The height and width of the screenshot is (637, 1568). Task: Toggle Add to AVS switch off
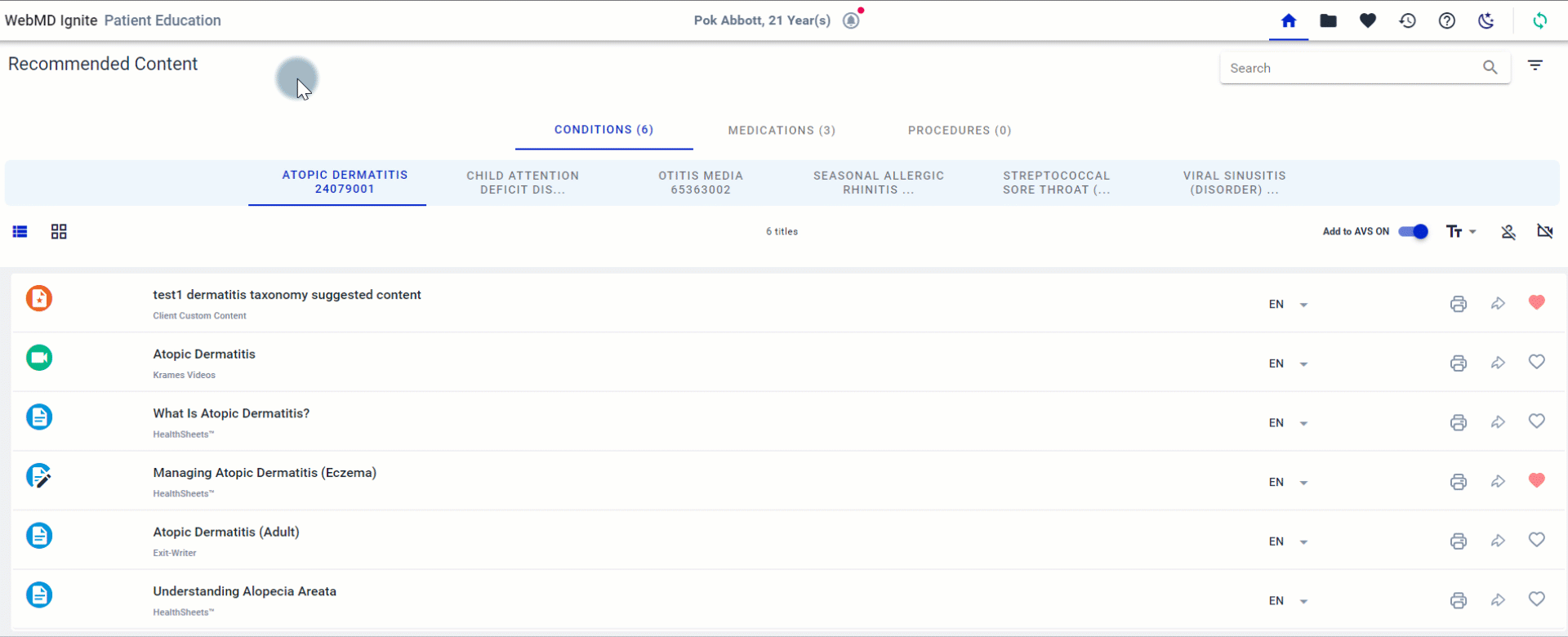pos(1413,232)
